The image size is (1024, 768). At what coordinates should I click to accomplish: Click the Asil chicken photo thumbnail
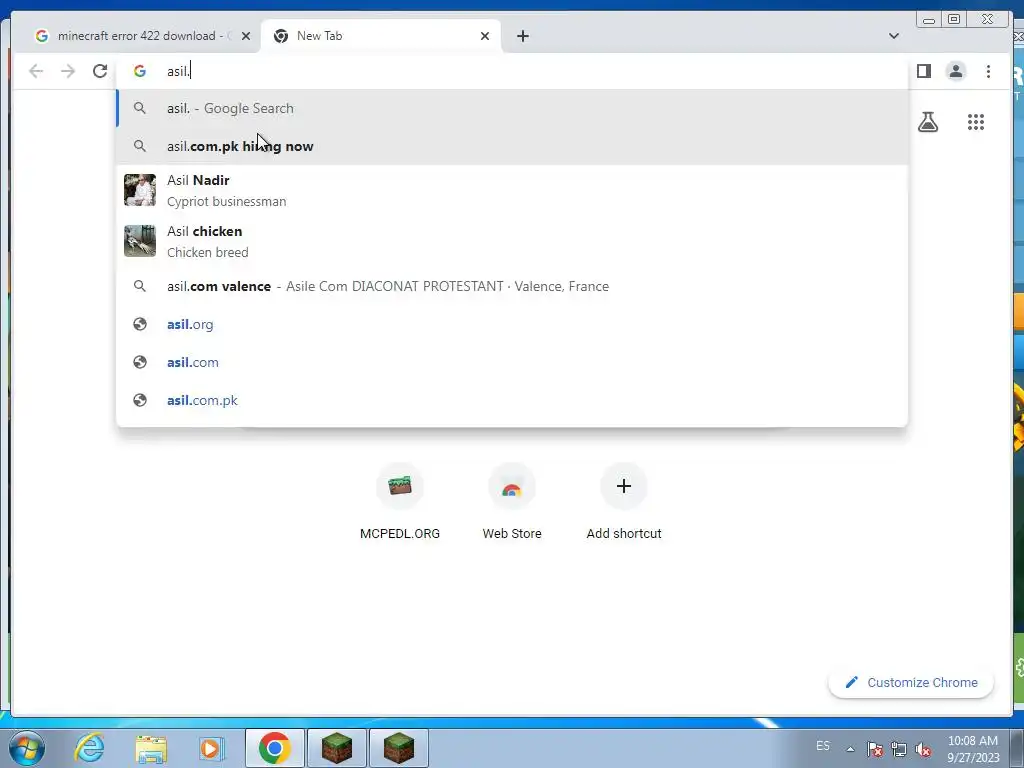pos(140,241)
